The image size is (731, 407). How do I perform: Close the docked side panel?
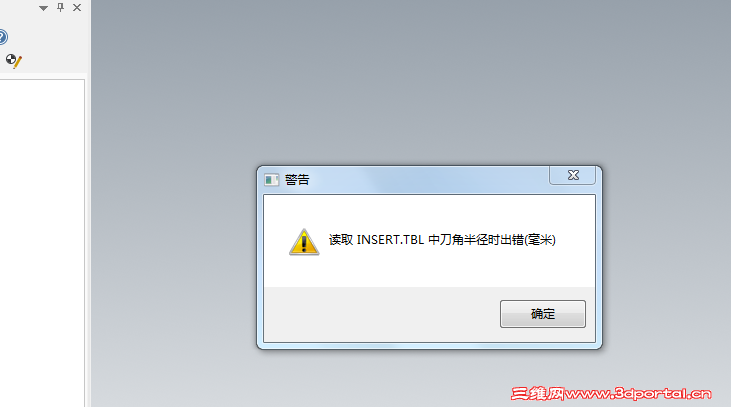click(x=77, y=7)
